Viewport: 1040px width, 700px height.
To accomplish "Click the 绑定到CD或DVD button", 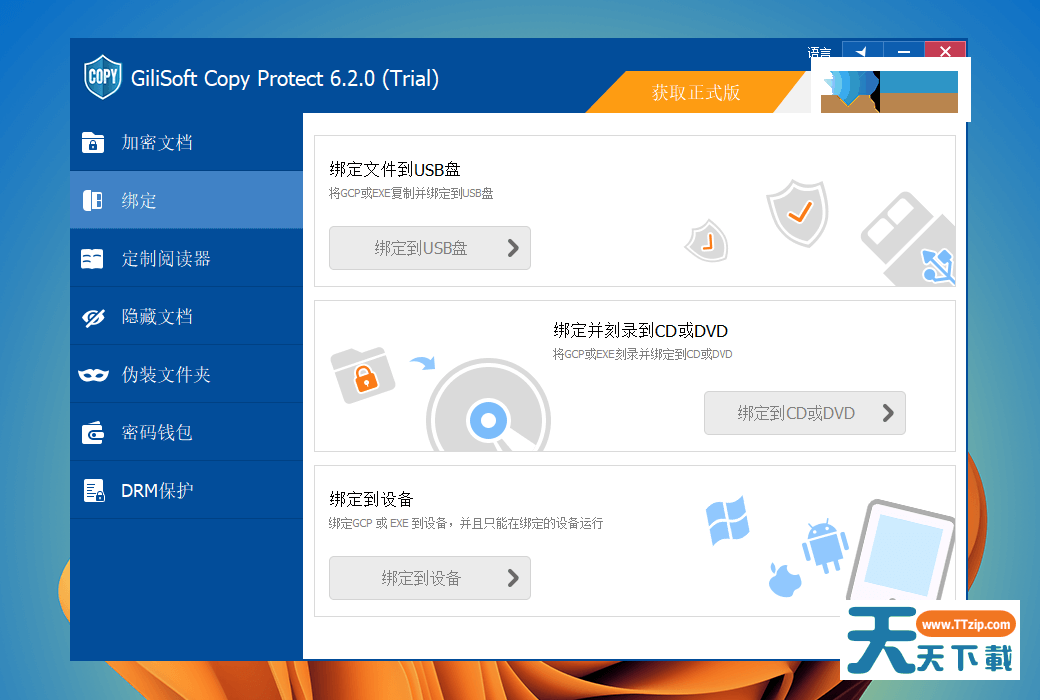I will 805,413.
